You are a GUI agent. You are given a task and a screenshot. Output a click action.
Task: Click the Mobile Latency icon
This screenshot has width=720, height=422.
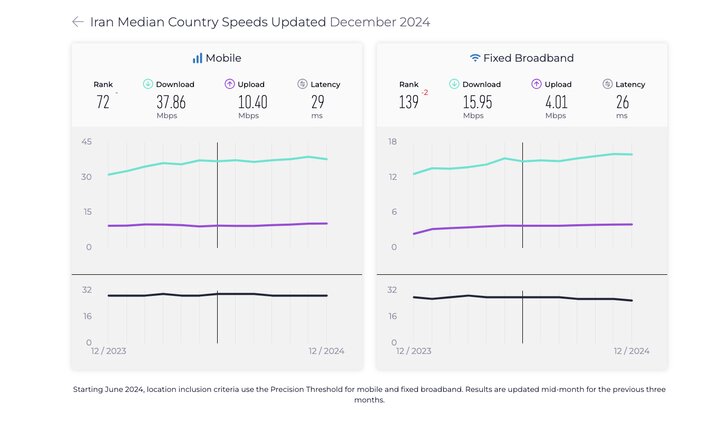pos(302,84)
